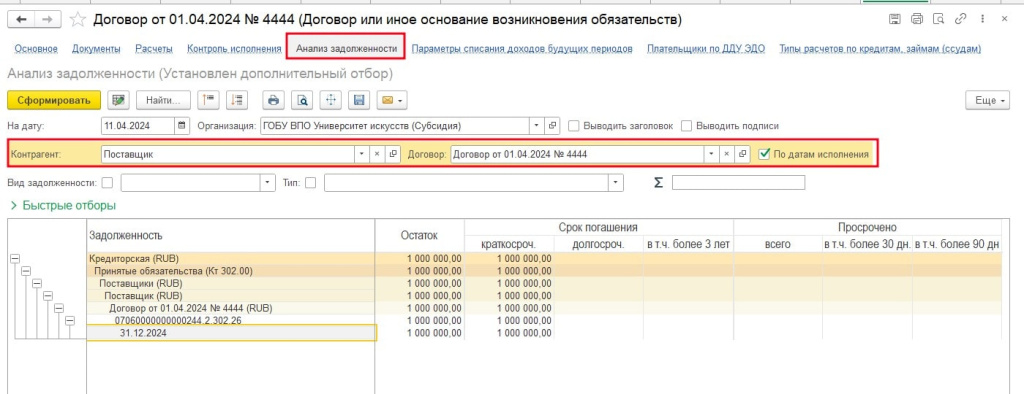Click the Найти... button
The width and height of the screenshot is (1024, 394).
click(163, 100)
